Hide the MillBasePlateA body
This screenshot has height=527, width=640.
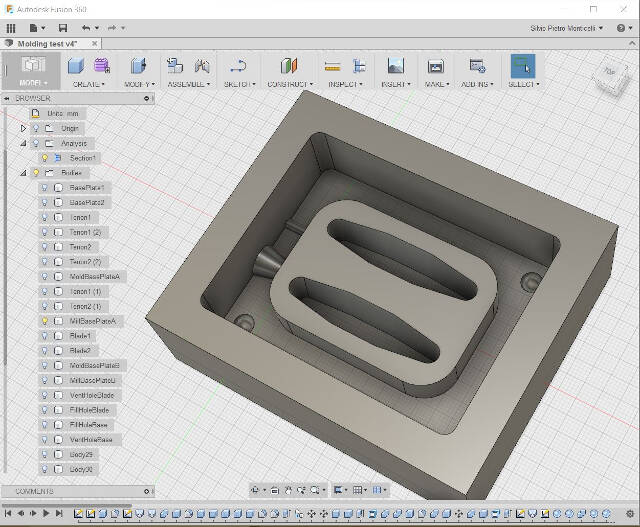pos(45,321)
